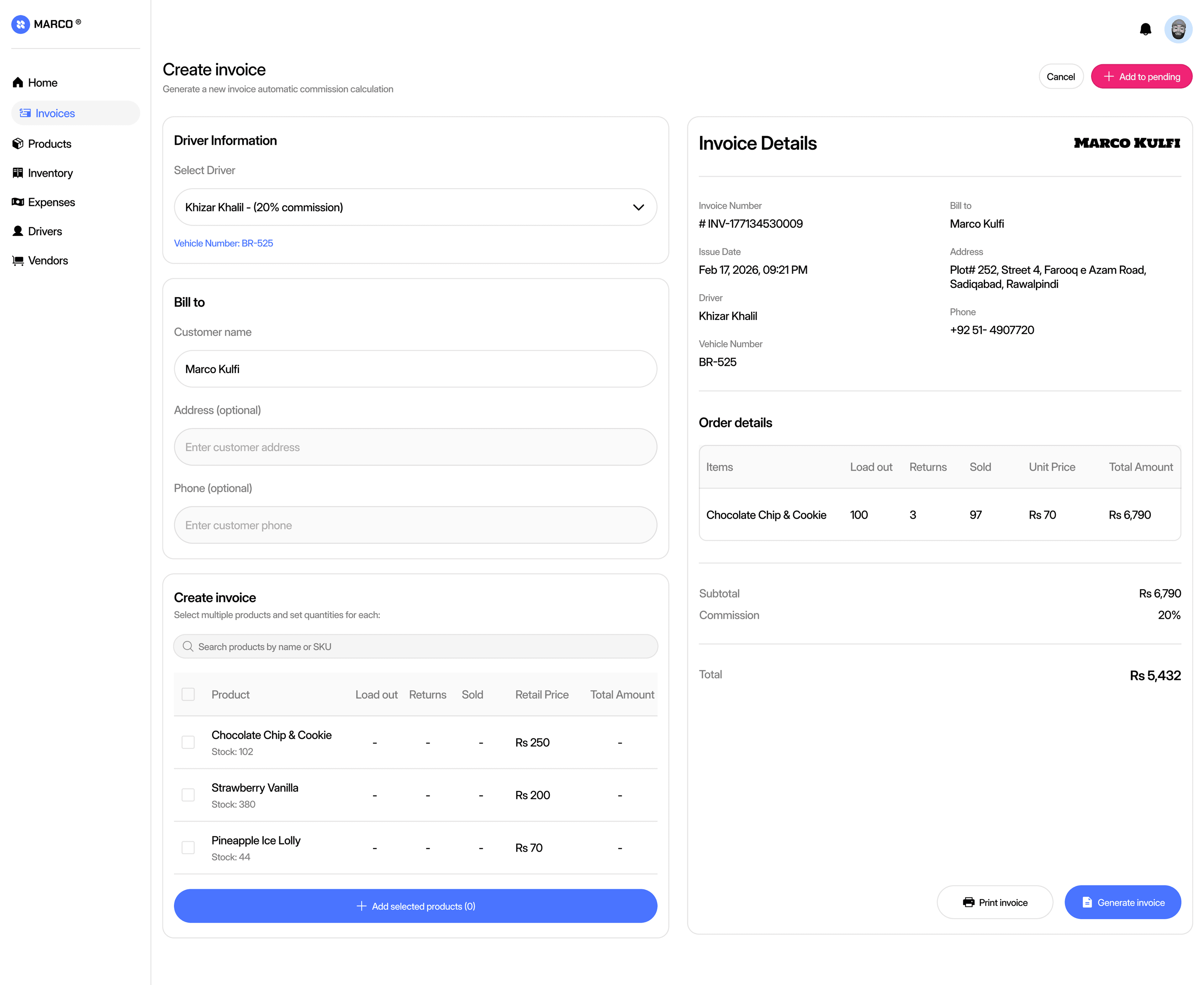Image resolution: width=1204 pixels, height=985 pixels.
Task: Click the Expenses cash icon
Action: click(18, 202)
